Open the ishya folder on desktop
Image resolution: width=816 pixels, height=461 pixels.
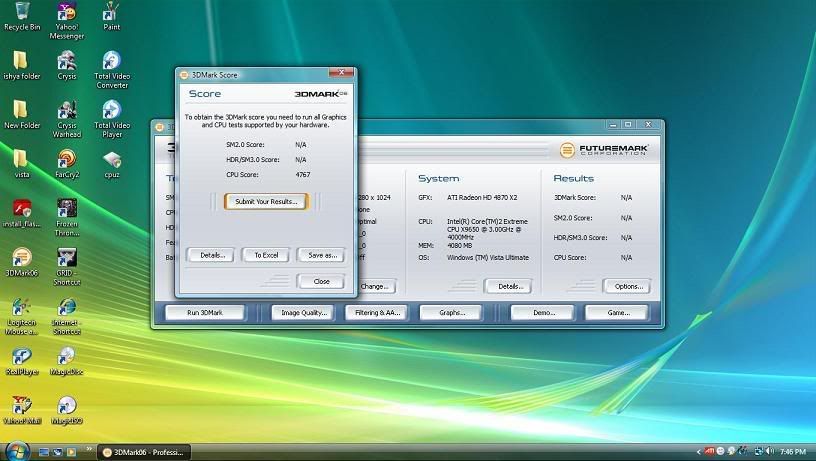pos(20,61)
